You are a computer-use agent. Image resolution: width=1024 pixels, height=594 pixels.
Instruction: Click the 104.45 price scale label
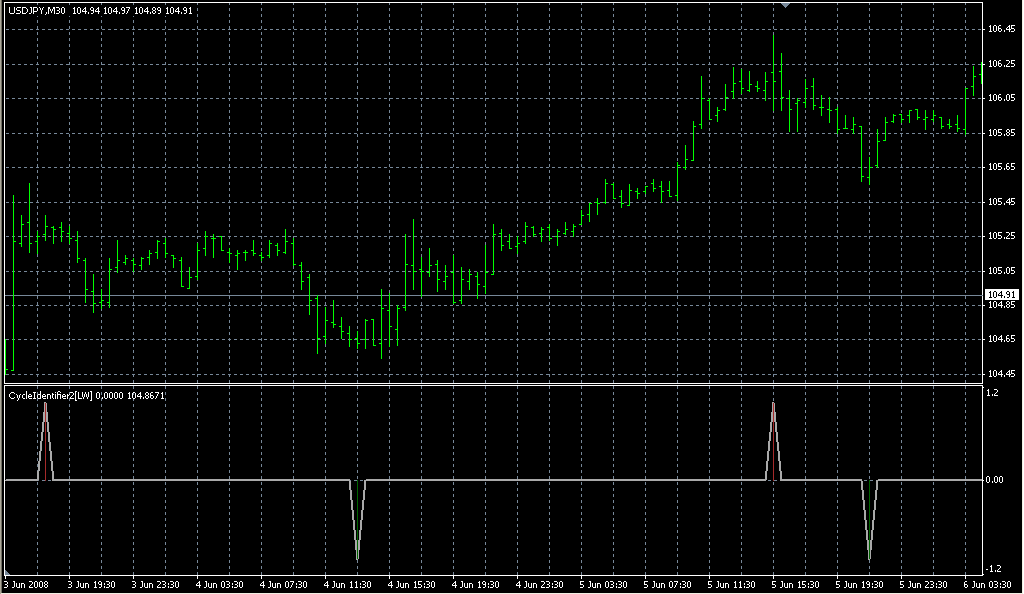(x=1001, y=373)
